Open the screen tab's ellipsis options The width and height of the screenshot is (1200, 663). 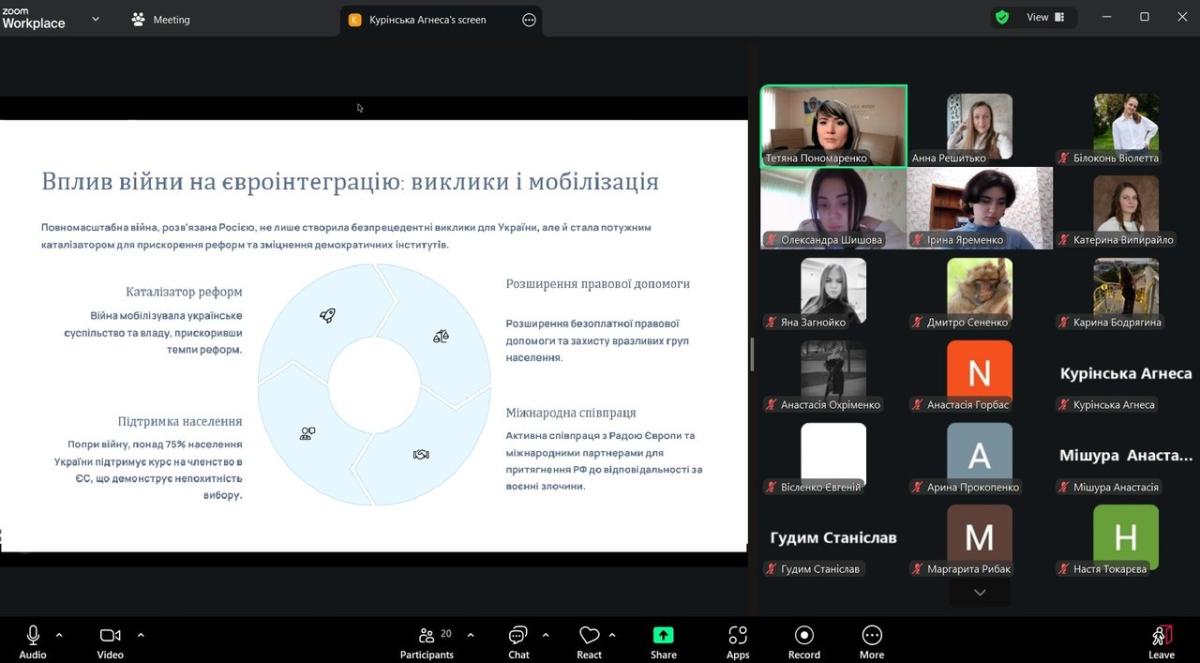529,20
